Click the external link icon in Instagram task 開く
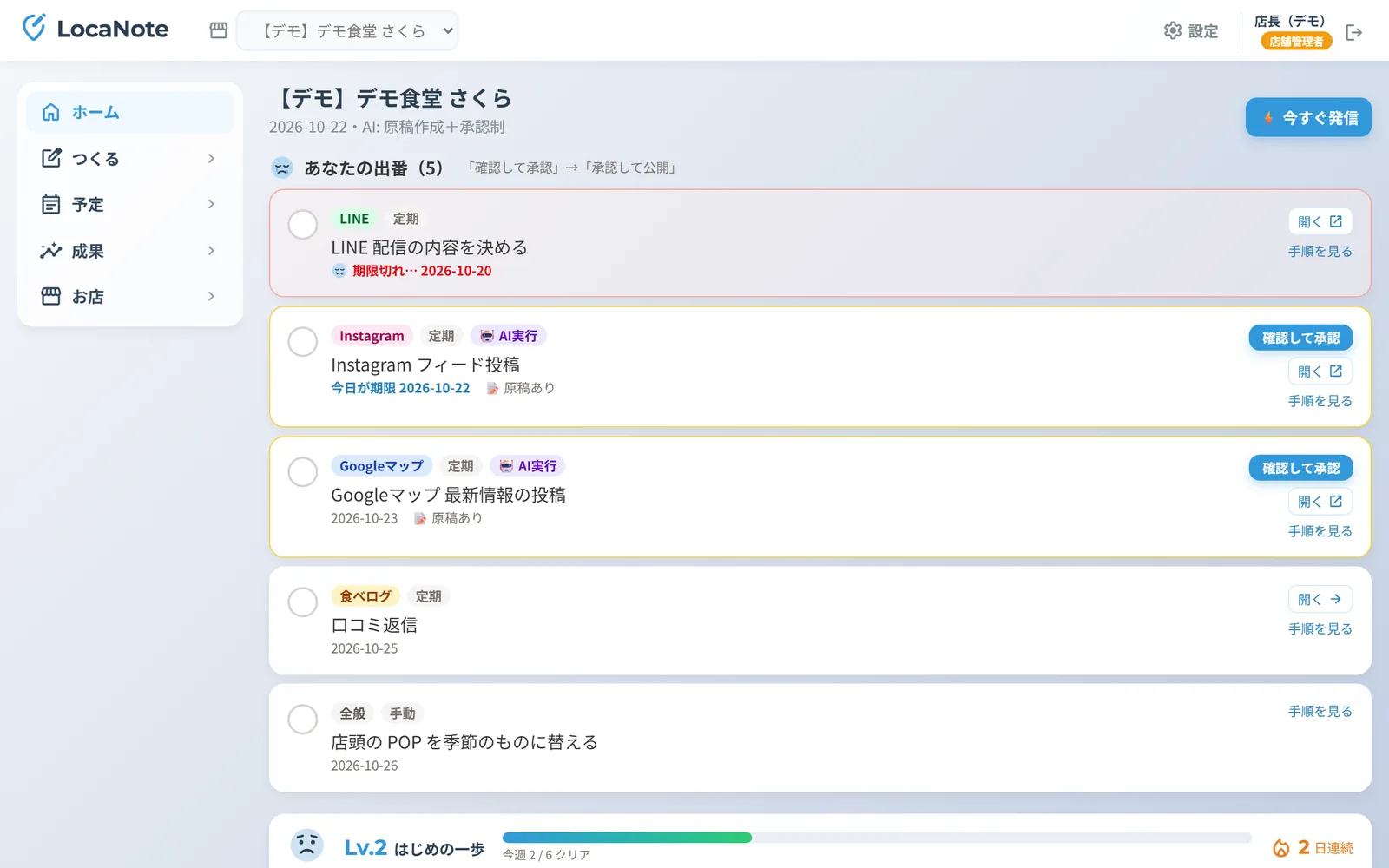 point(1336,372)
